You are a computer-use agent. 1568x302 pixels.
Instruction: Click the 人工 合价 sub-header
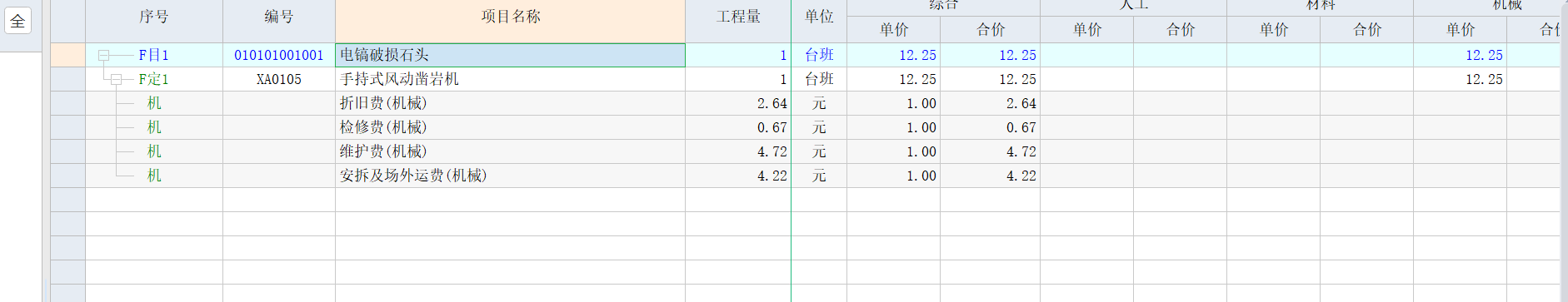click(1180, 30)
